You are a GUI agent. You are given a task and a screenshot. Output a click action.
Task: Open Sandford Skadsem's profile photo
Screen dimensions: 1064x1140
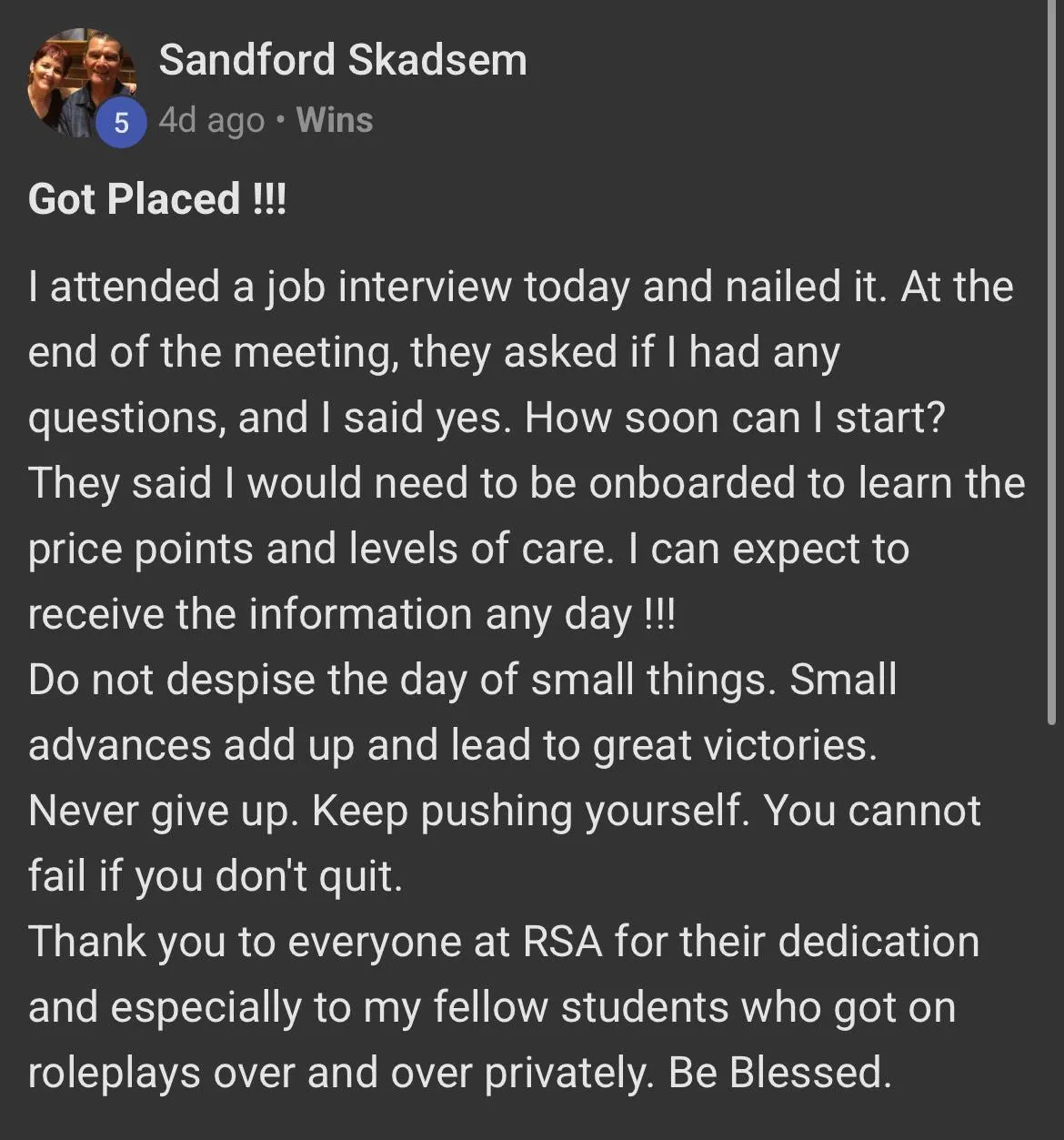82,83
